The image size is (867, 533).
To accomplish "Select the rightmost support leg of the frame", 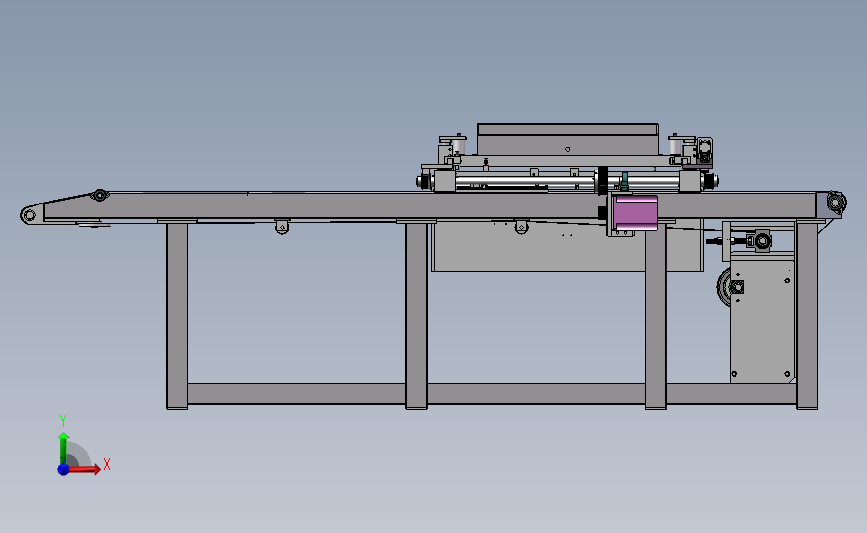I will 807,315.
